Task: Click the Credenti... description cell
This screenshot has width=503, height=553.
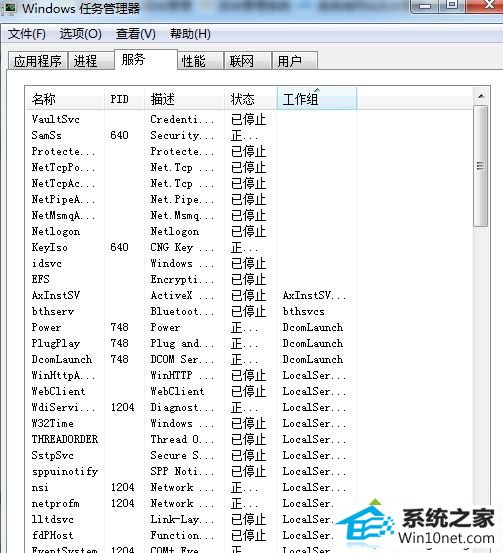Action: (x=182, y=119)
